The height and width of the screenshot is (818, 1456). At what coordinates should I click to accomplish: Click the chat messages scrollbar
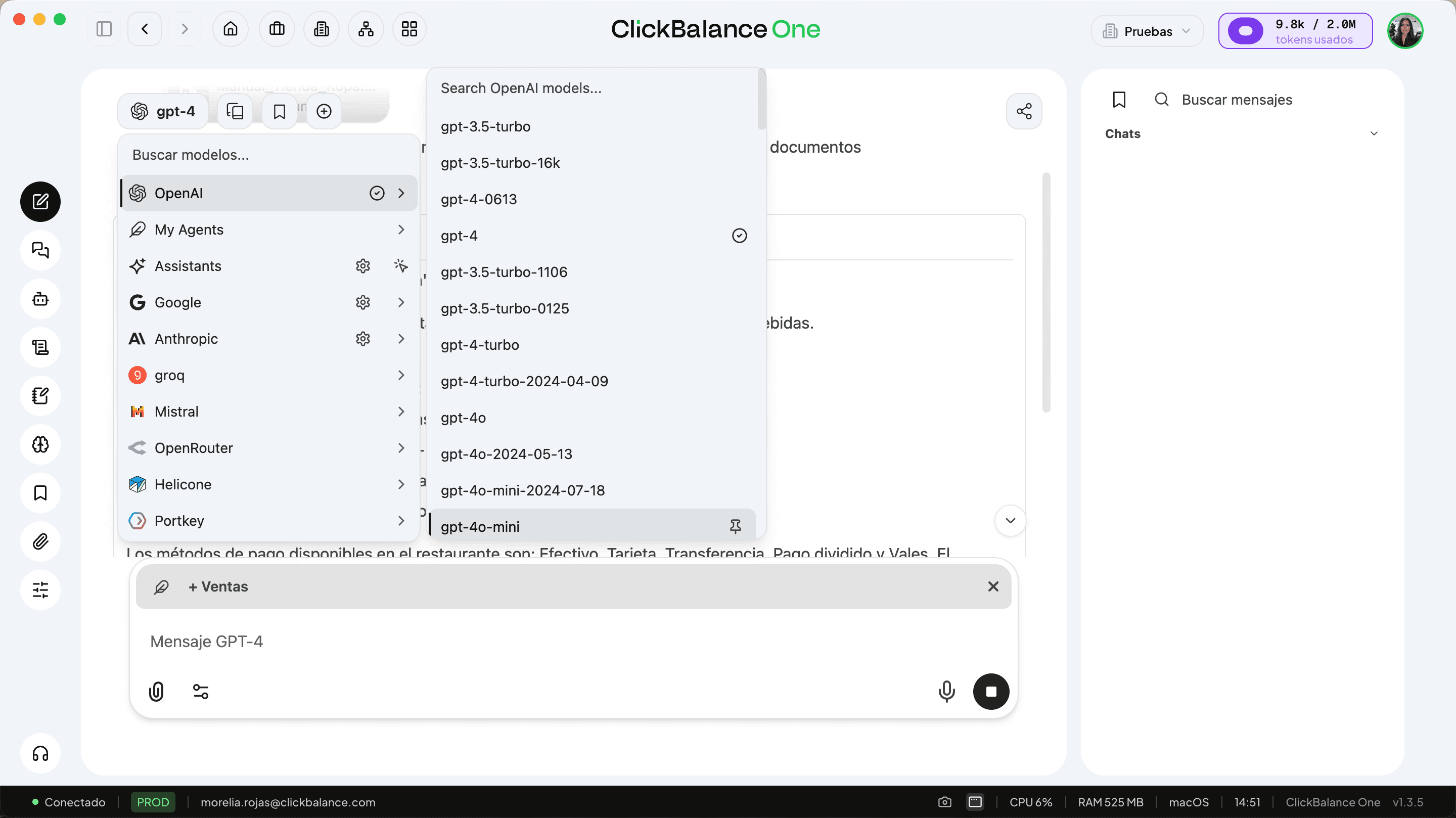tap(1046, 292)
